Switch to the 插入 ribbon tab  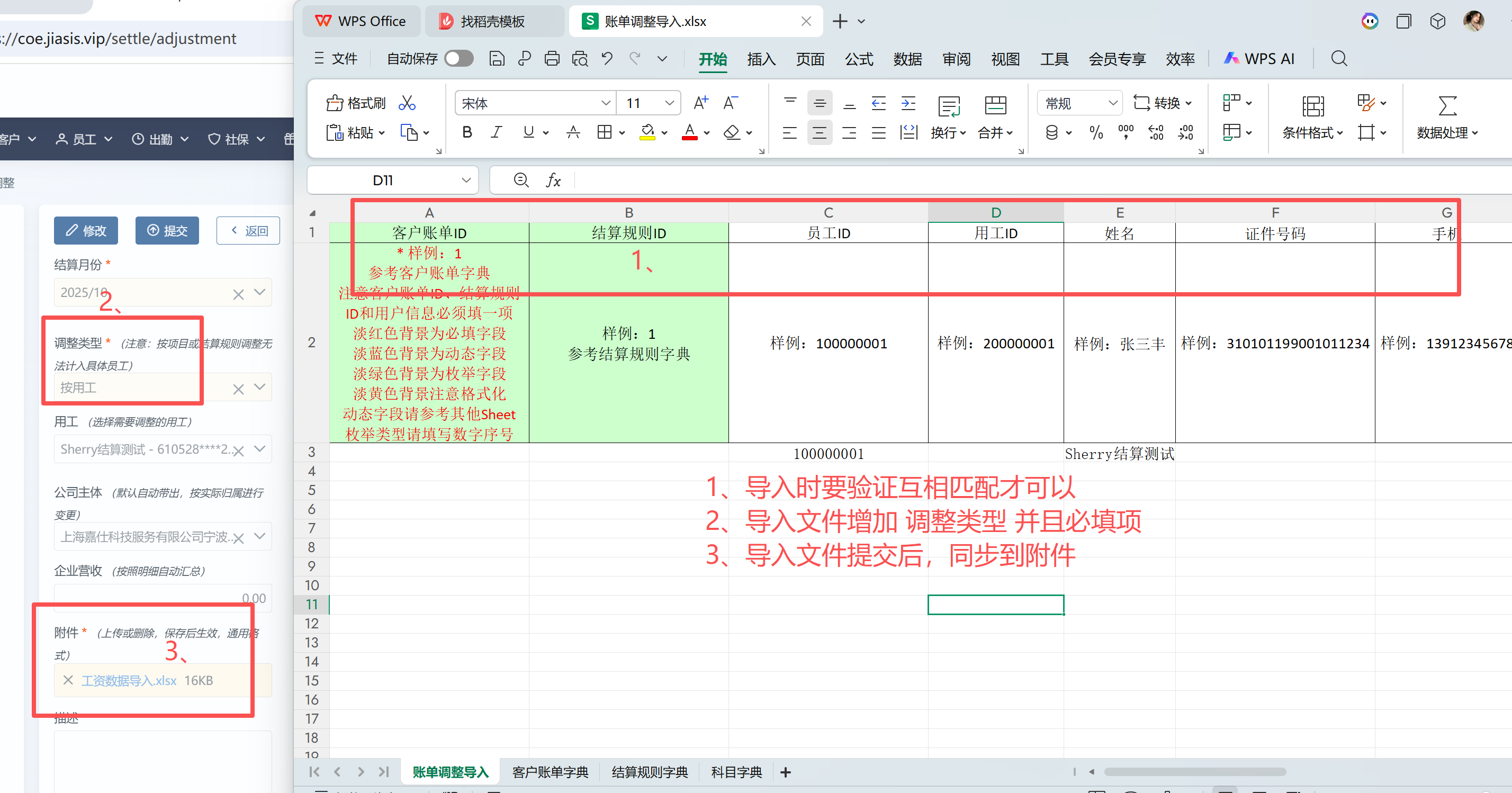[x=761, y=59]
